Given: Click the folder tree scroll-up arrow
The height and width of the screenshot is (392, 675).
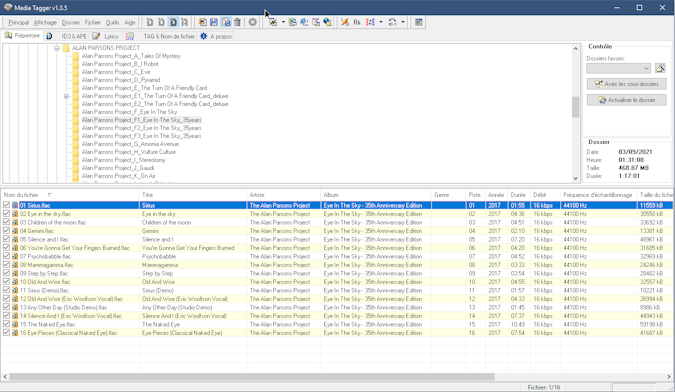Looking at the screenshot, I should [576, 49].
